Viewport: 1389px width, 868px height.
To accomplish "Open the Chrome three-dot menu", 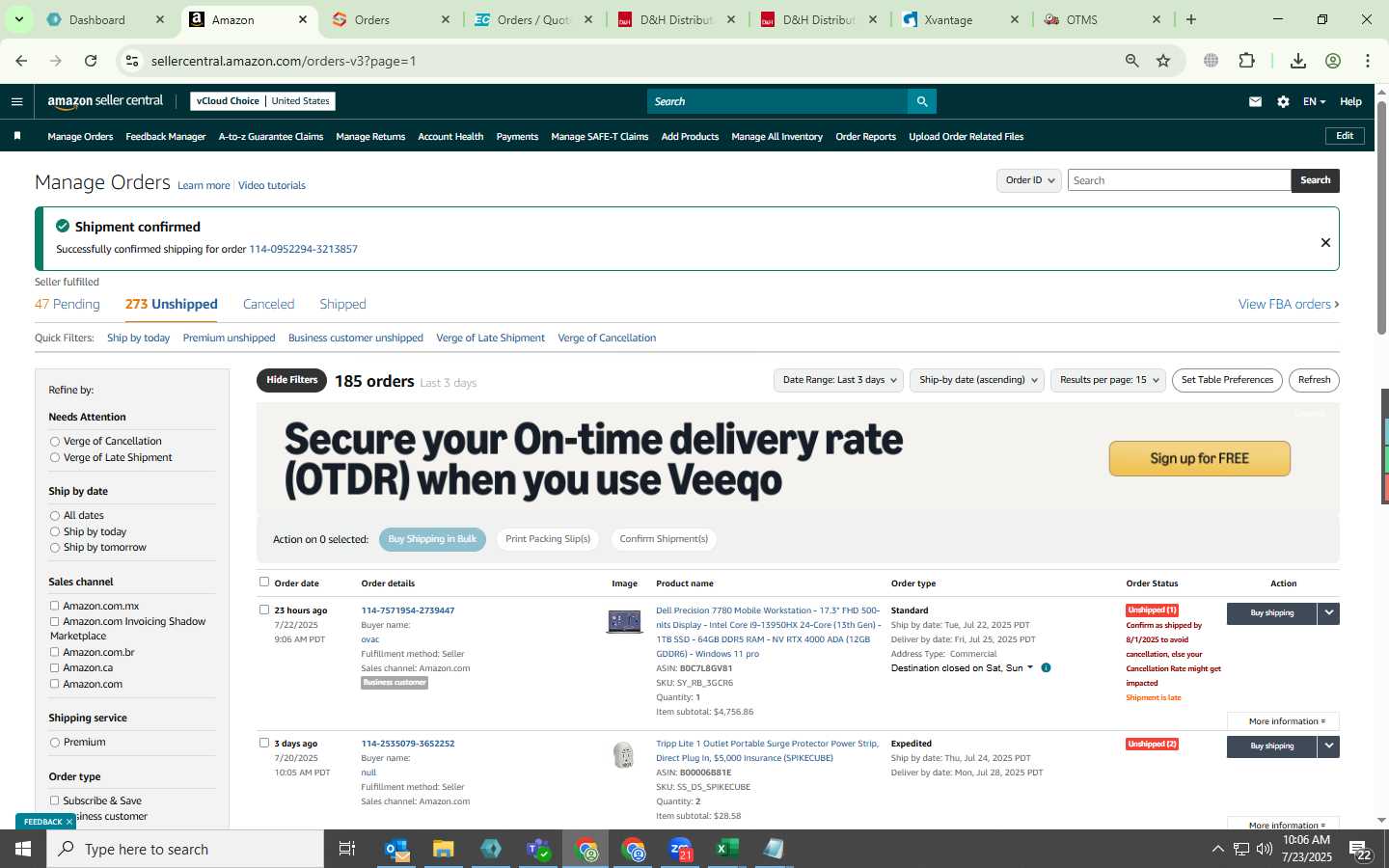I will click(x=1368, y=61).
